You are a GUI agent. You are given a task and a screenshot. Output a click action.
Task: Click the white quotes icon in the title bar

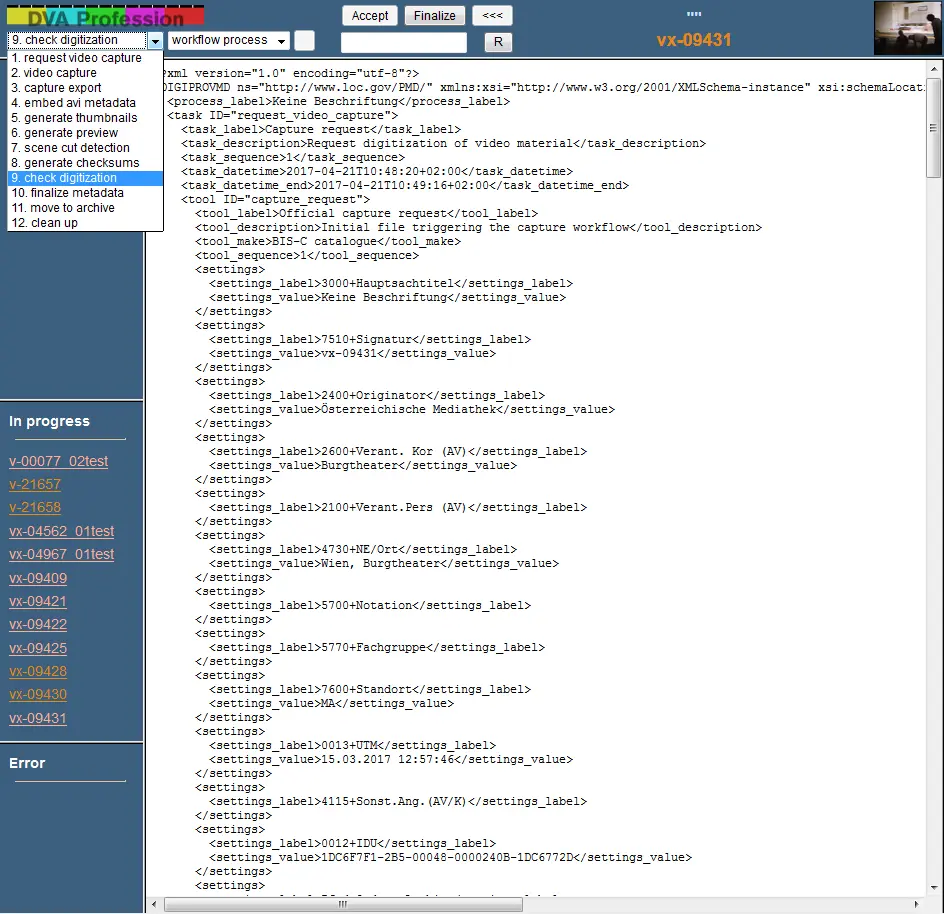[x=694, y=14]
